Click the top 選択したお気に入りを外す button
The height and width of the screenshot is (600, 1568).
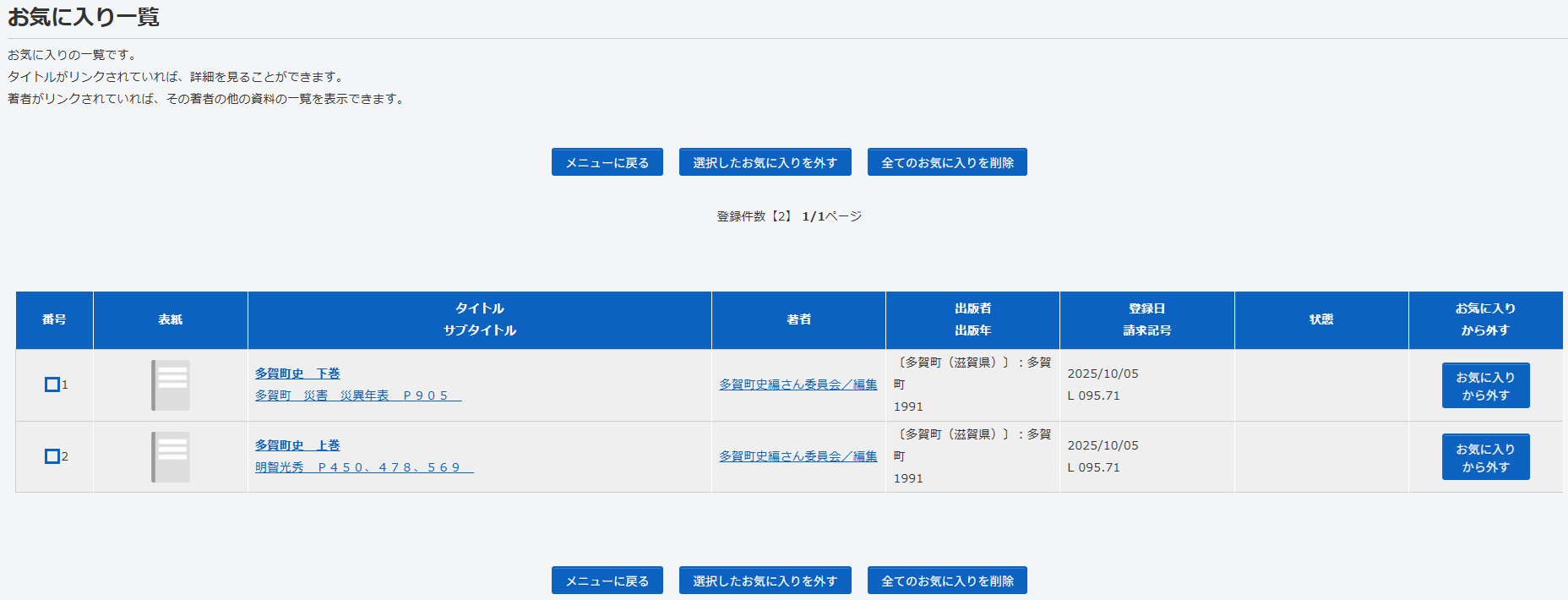tap(765, 162)
